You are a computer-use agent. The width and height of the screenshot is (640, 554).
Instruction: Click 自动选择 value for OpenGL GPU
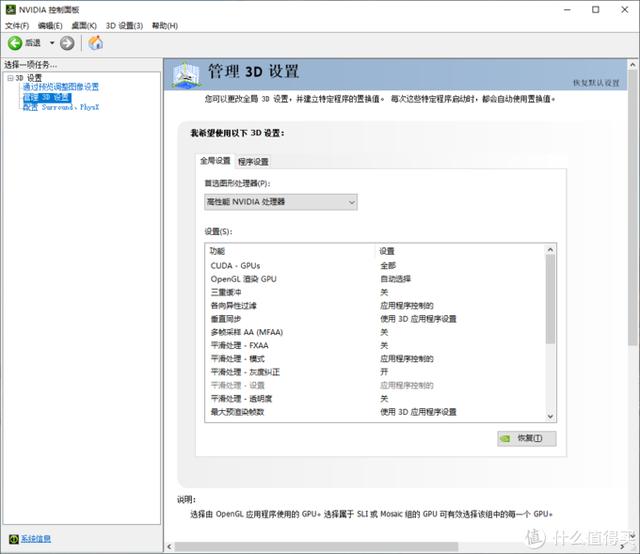pyautogui.click(x=396, y=279)
